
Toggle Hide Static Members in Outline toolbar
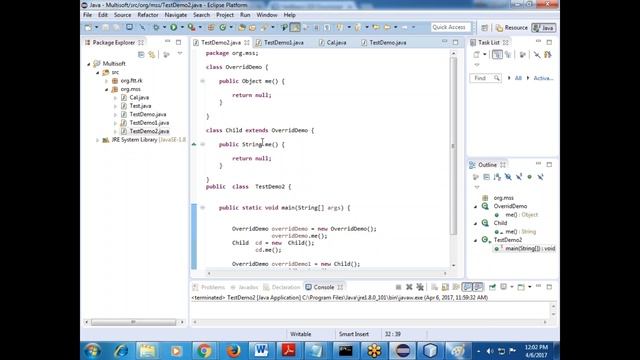coord(519,177)
